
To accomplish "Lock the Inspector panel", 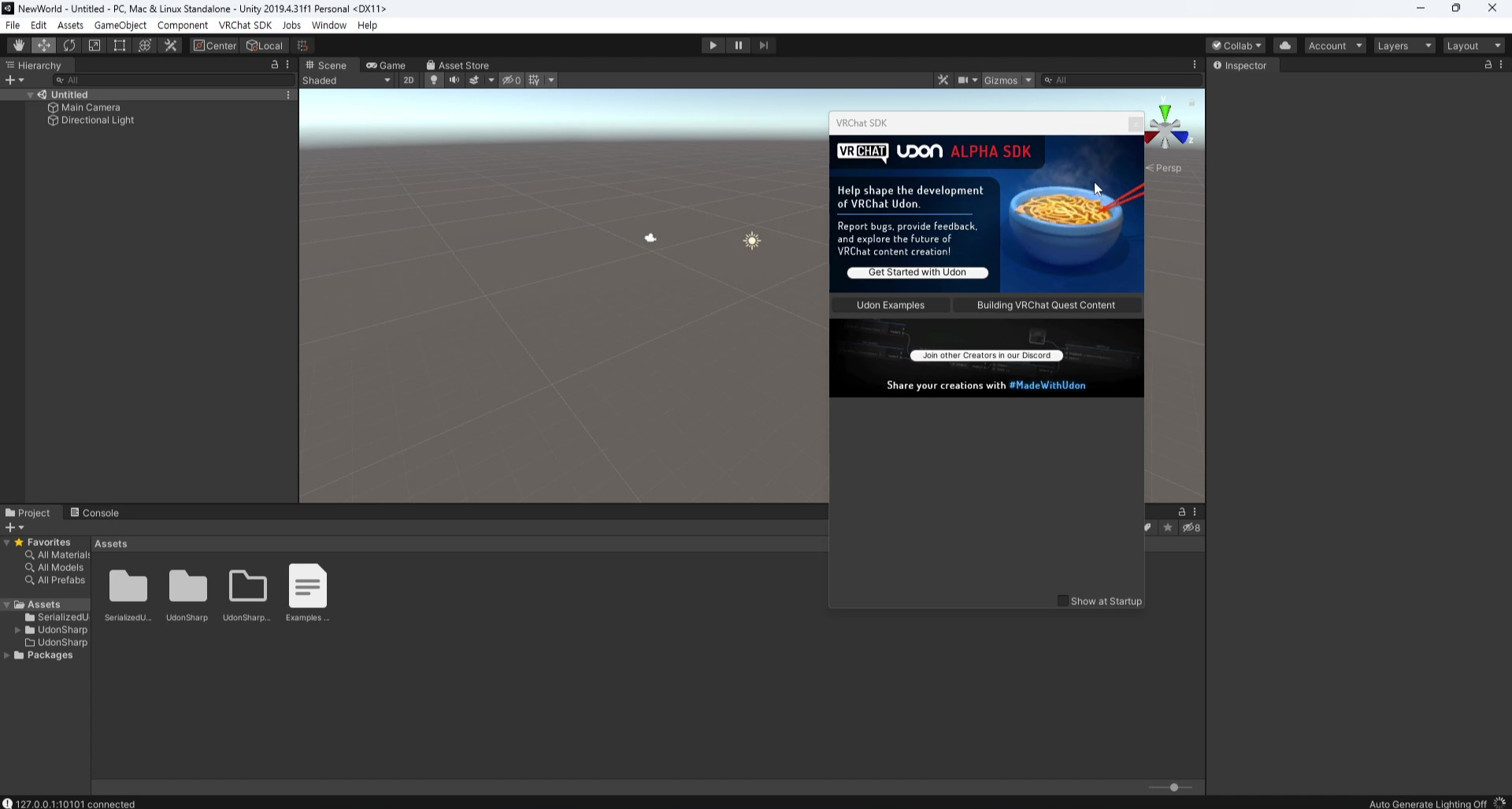I will [1488, 65].
